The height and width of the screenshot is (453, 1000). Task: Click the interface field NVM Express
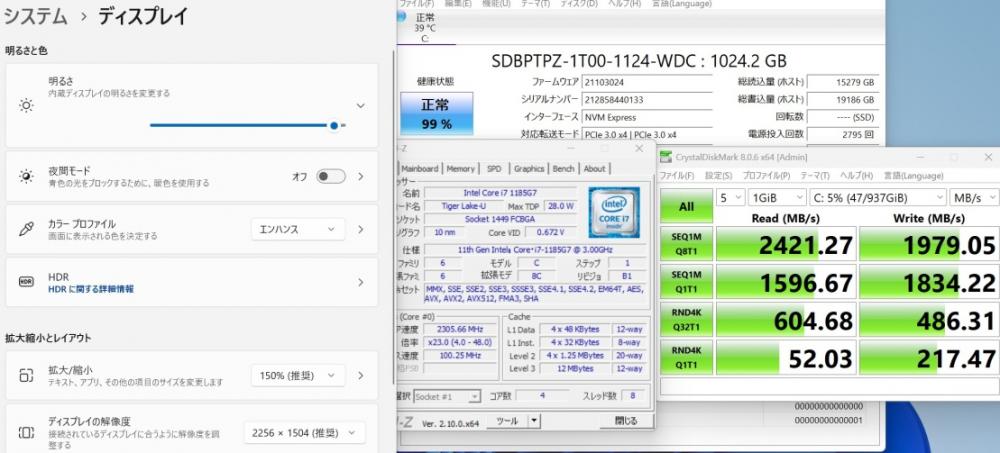click(x=646, y=117)
